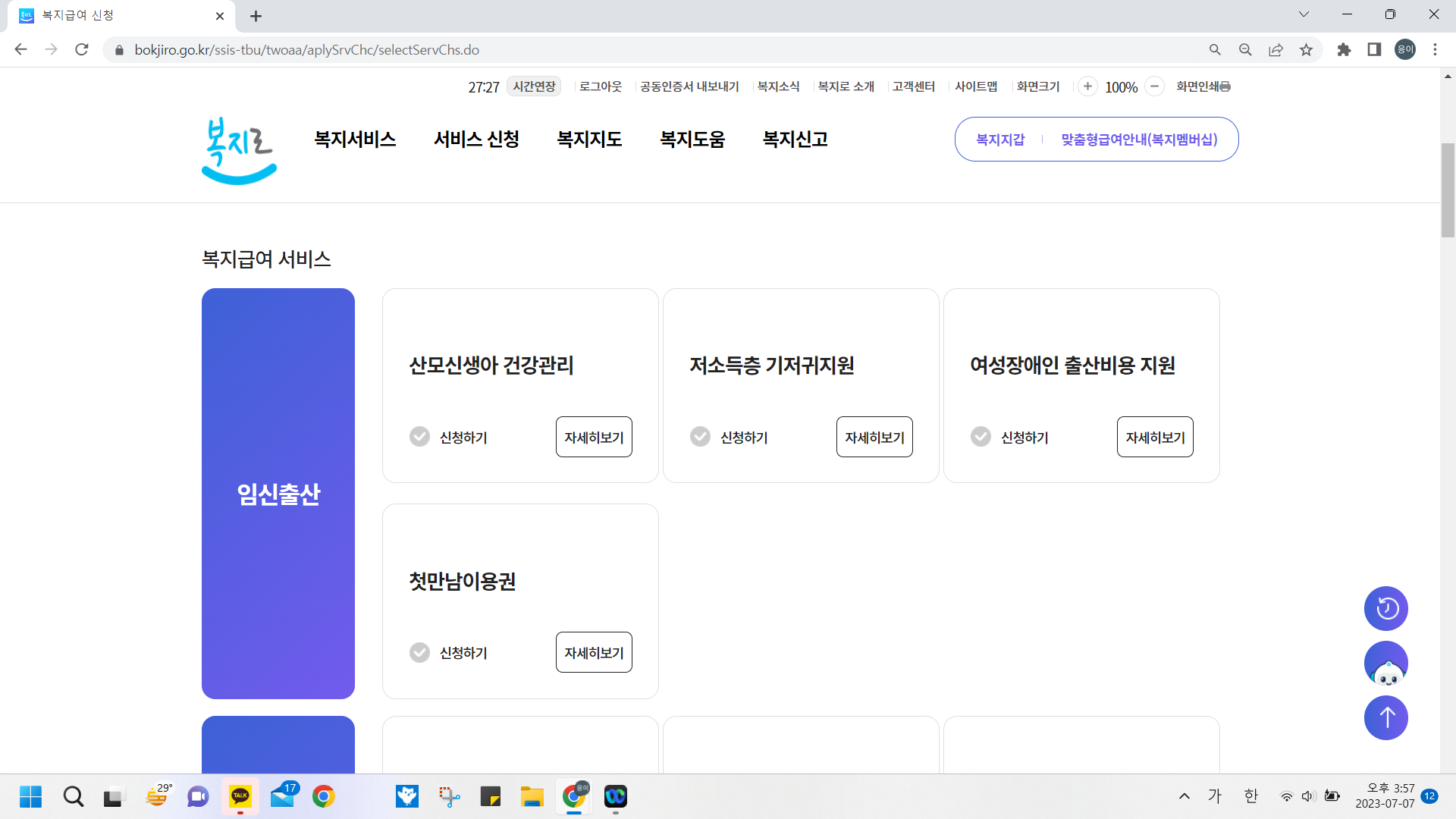
Task: Click the recent-history circular arrow floating icon
Action: click(1385, 608)
